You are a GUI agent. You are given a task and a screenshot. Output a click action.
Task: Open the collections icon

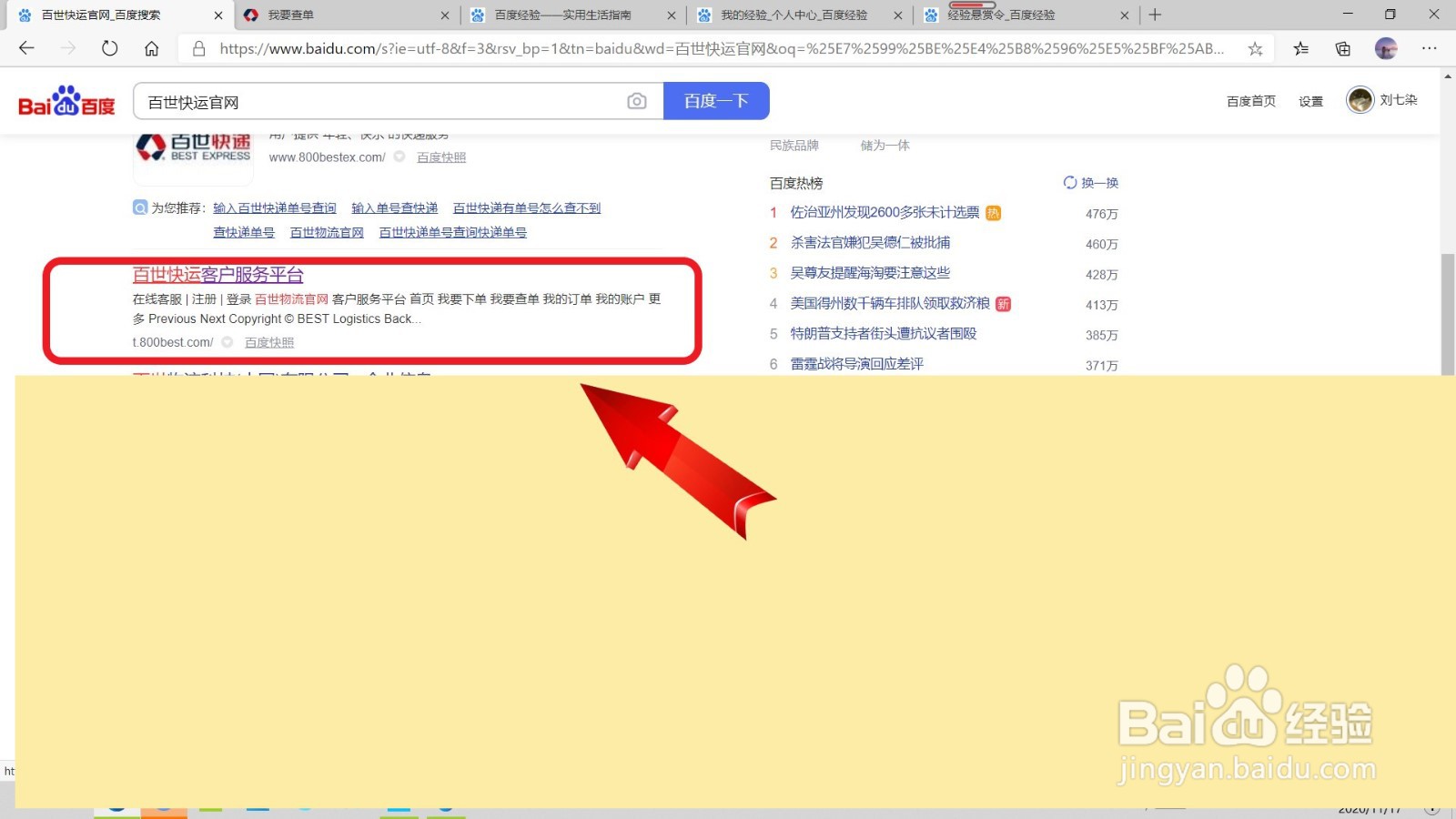pyautogui.click(x=1343, y=48)
